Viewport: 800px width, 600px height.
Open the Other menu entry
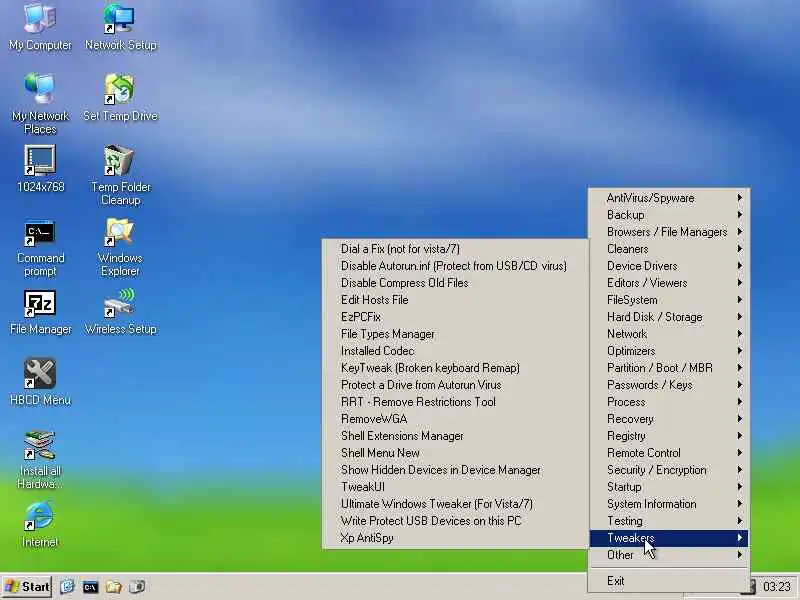[669, 555]
